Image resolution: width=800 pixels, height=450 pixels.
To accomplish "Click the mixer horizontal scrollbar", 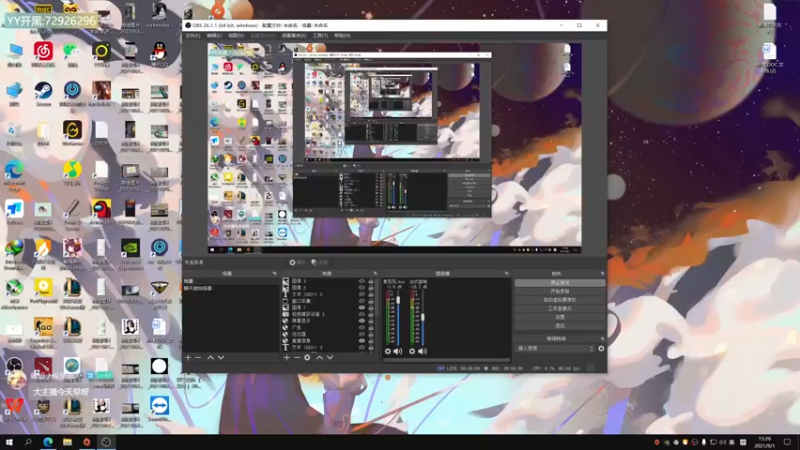I will (446, 359).
